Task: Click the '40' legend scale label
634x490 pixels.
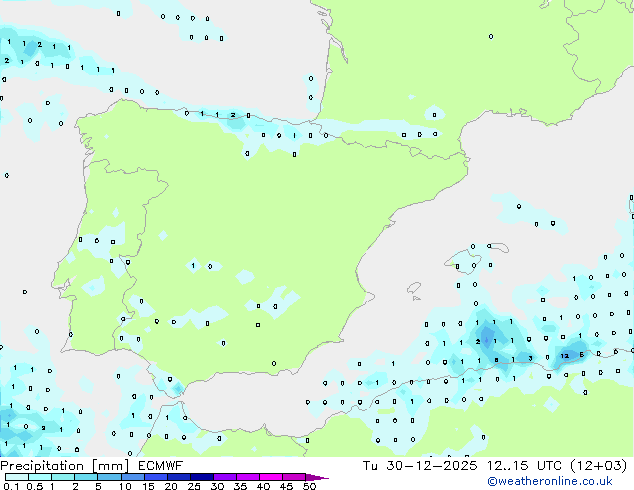Action: (263, 486)
